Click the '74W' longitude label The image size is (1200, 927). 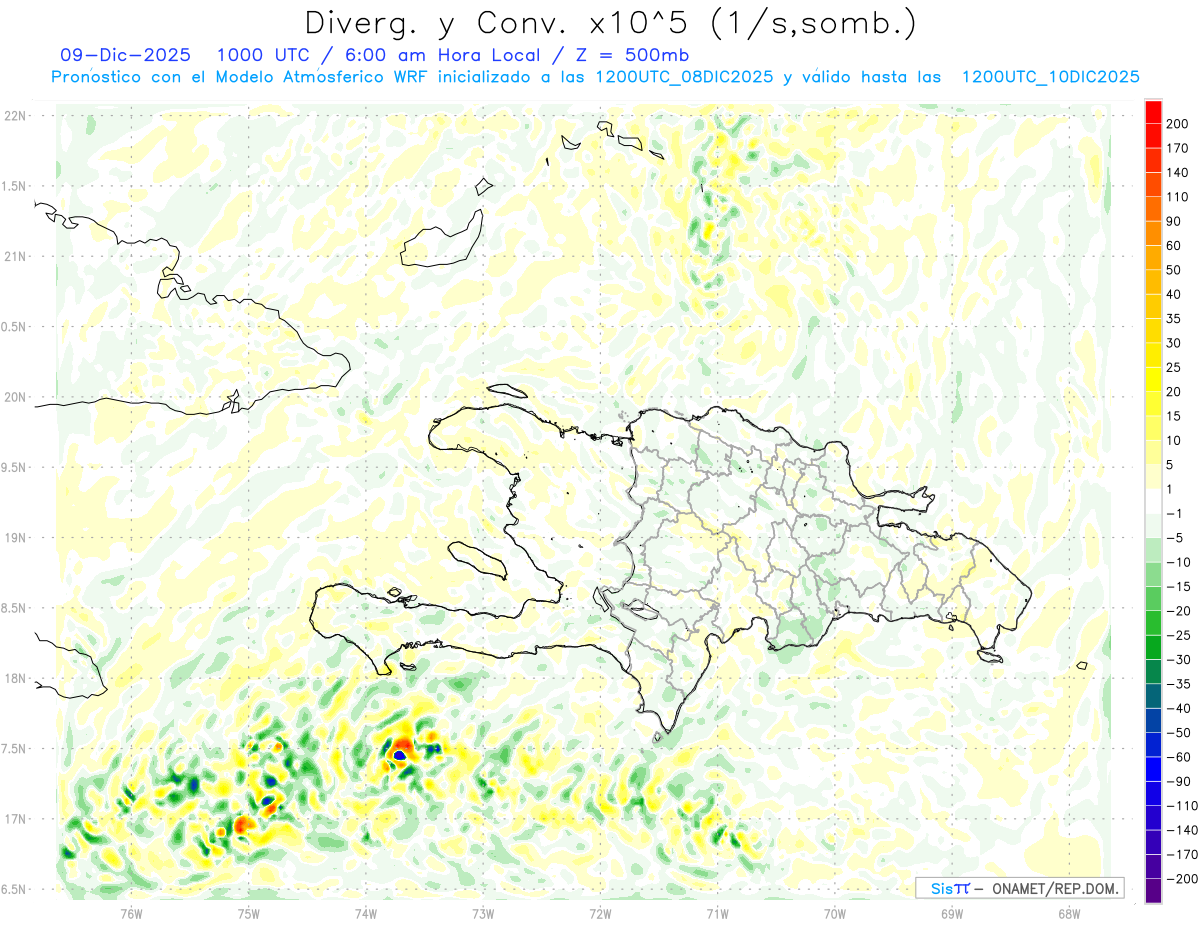(x=366, y=913)
